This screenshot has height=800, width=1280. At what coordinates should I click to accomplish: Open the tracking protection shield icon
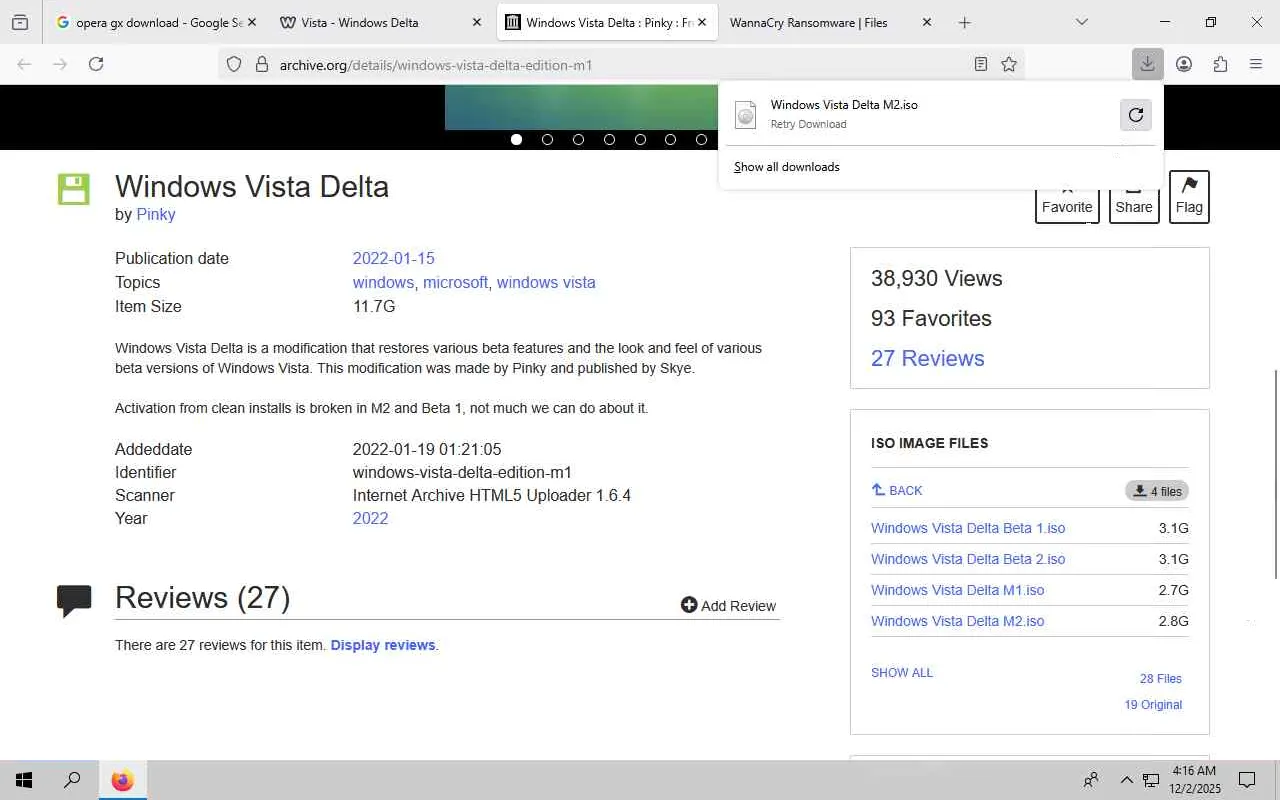[234, 64]
